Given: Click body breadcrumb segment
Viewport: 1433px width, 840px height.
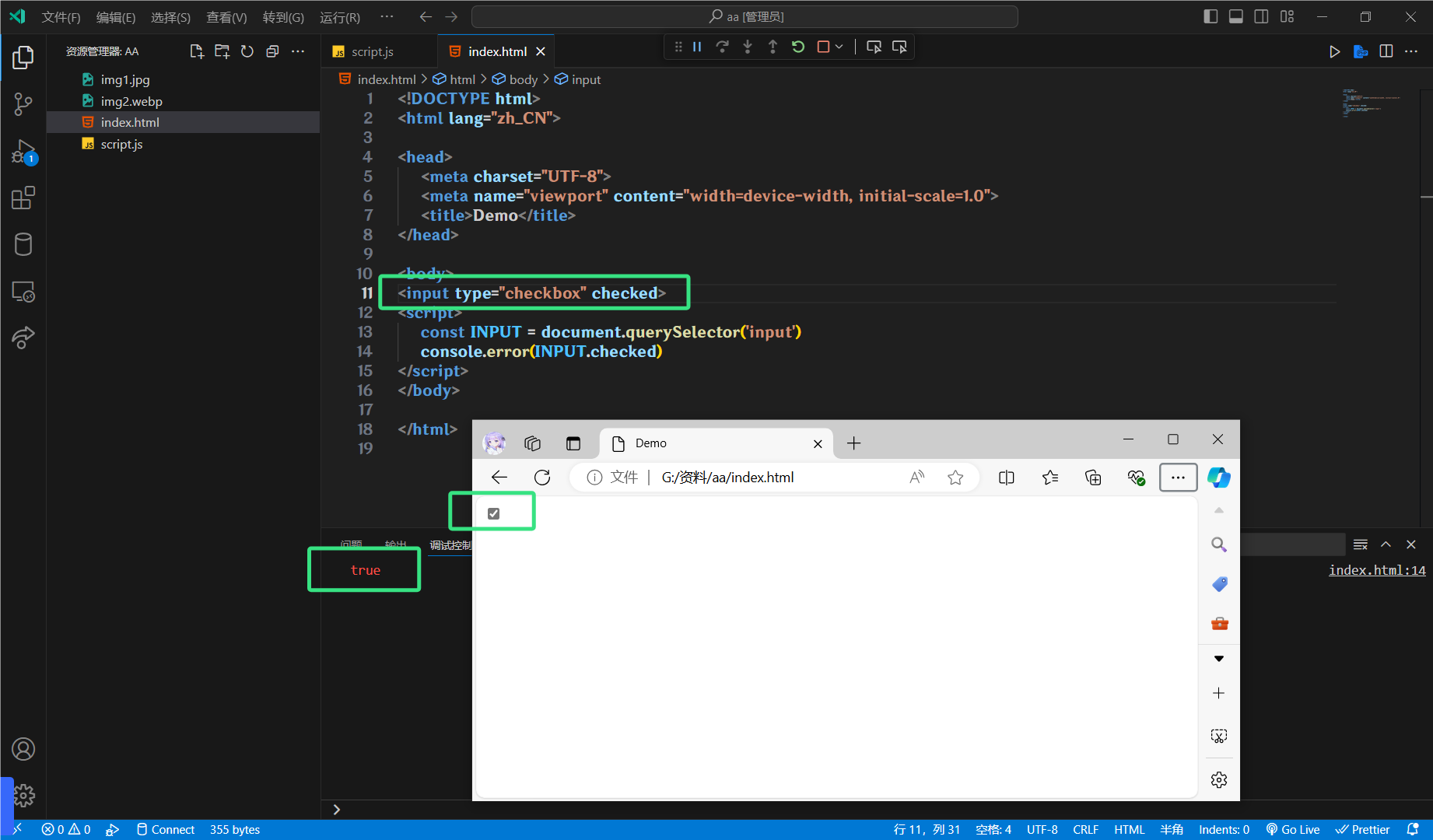Looking at the screenshot, I should (x=515, y=79).
